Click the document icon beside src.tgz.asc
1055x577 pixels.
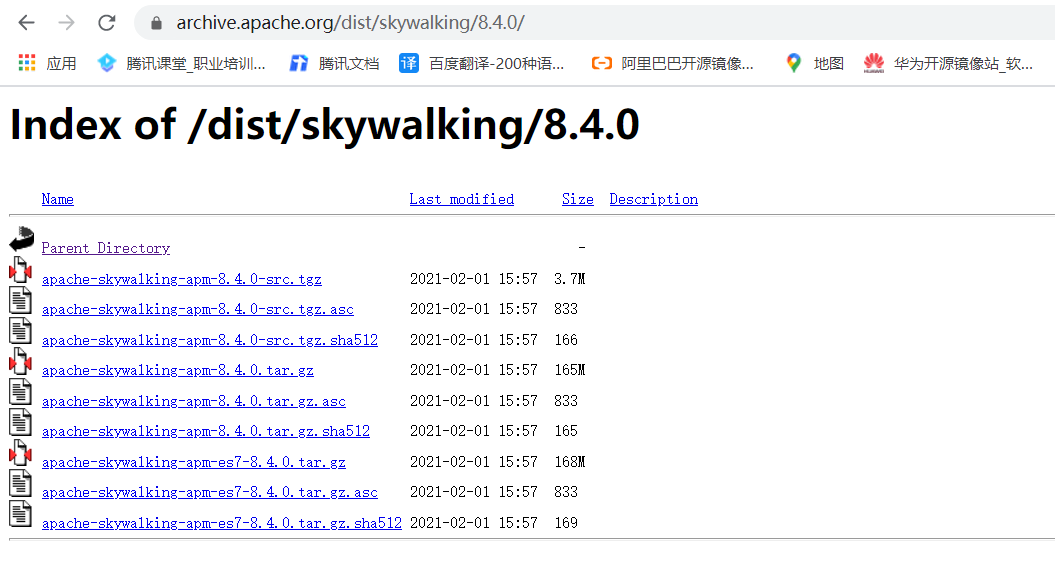(x=20, y=300)
